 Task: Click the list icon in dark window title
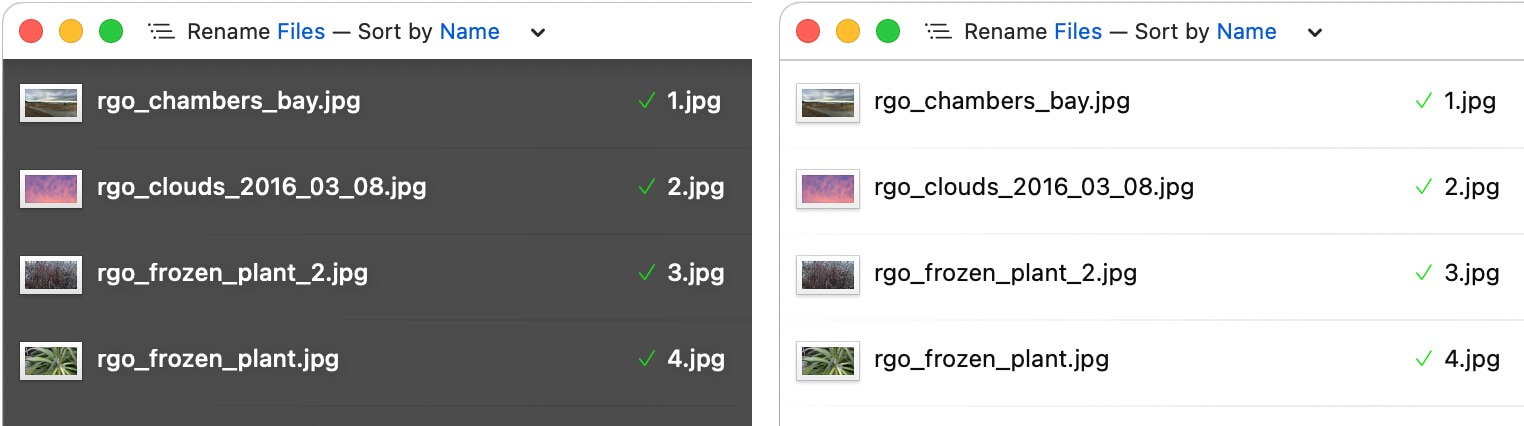tap(160, 32)
